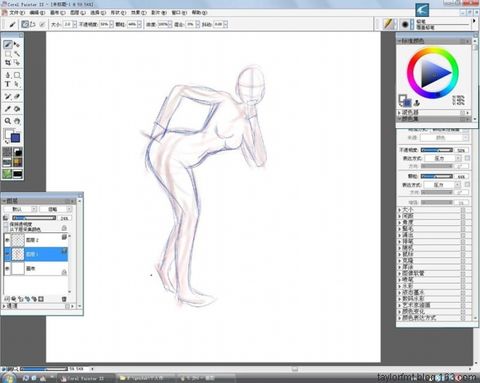
Task: Open the brush variant selector icon
Action: point(405,24)
